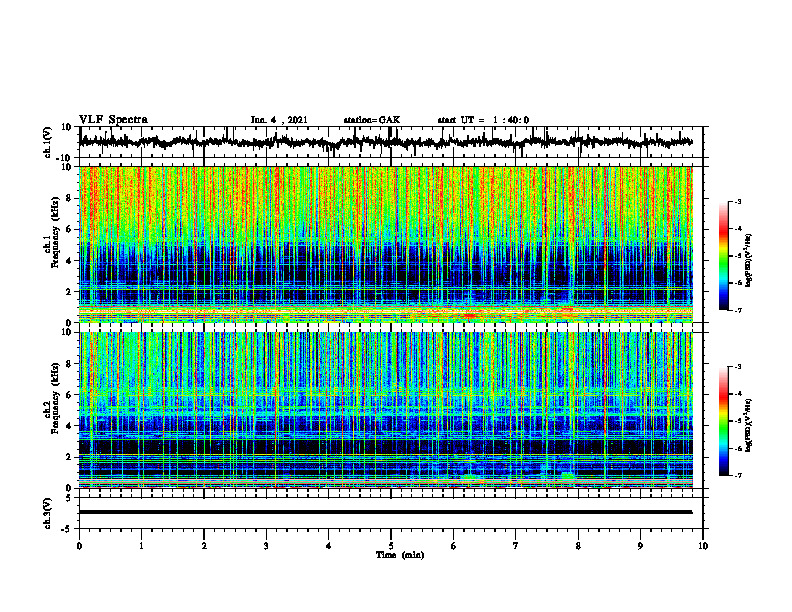Viewport: 792px width, 612px height.
Task: Click the time axis tick label "1"
Action: click(x=141, y=546)
